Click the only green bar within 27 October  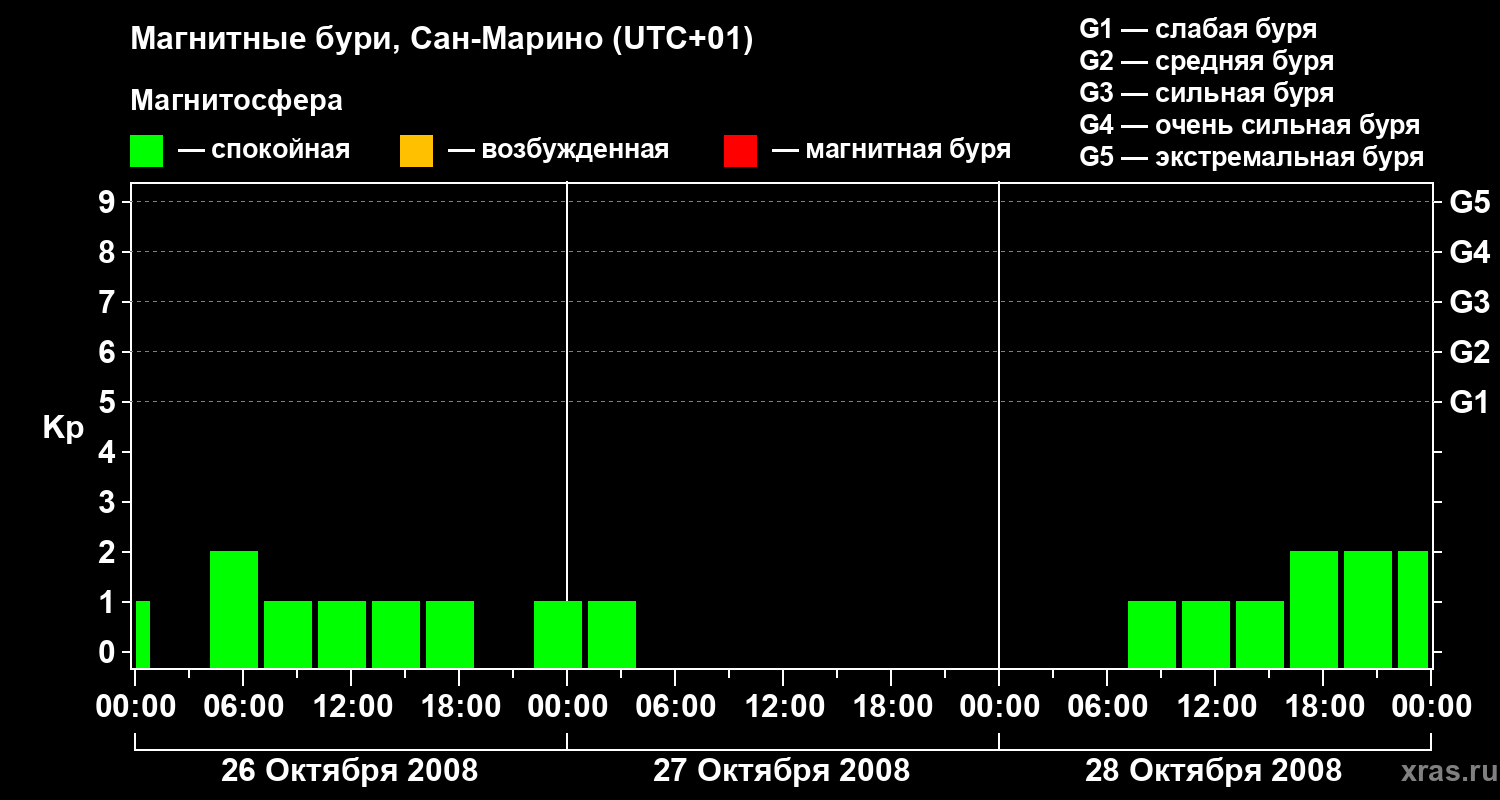coord(612,634)
